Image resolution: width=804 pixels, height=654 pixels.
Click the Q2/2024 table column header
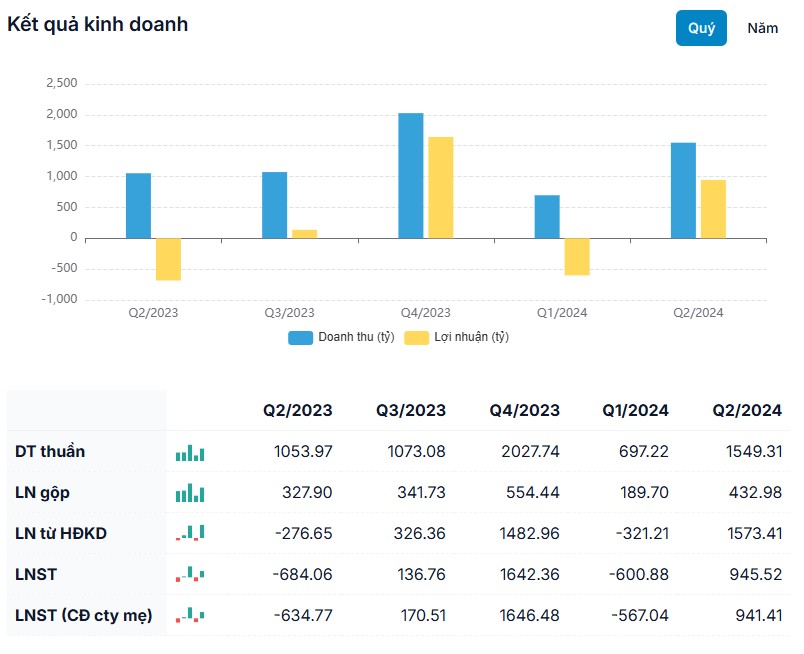click(746, 410)
